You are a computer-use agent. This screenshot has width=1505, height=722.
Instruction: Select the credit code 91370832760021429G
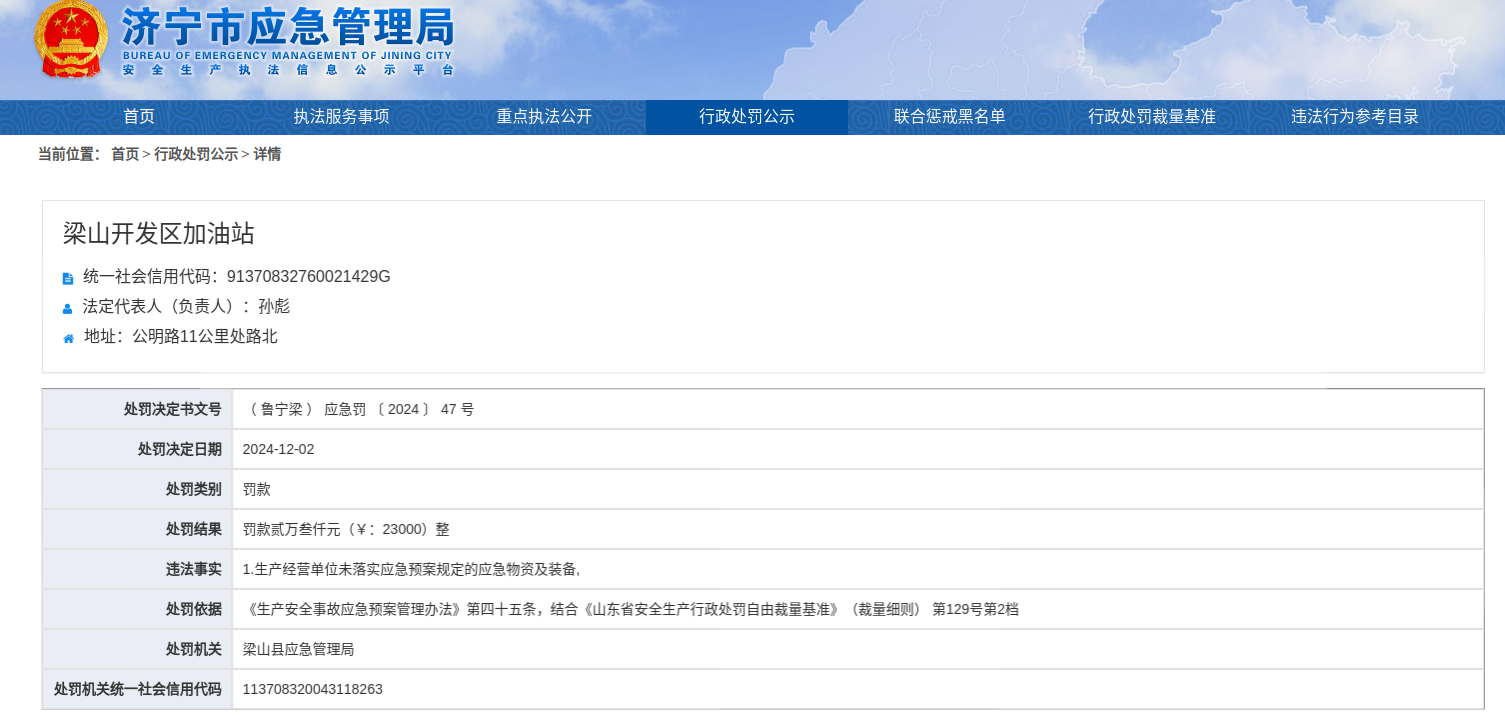309,277
